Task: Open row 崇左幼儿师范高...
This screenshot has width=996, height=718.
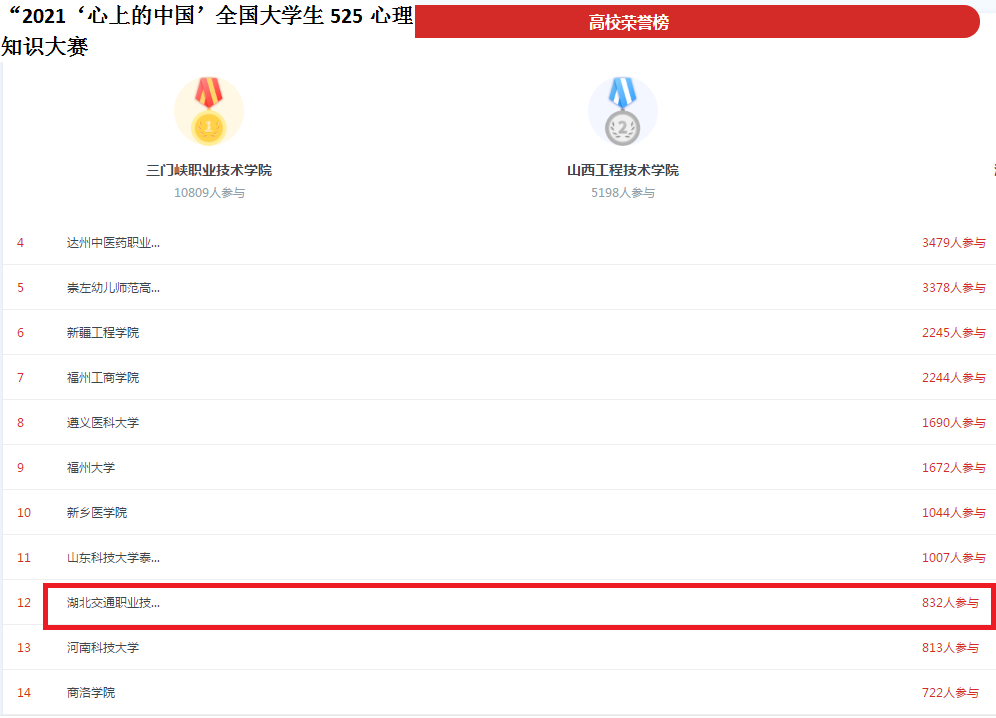Action: [x=499, y=288]
